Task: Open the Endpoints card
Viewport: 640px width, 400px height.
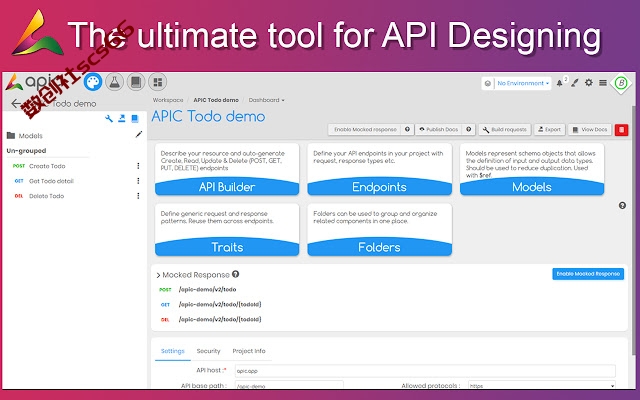Action: (x=380, y=169)
